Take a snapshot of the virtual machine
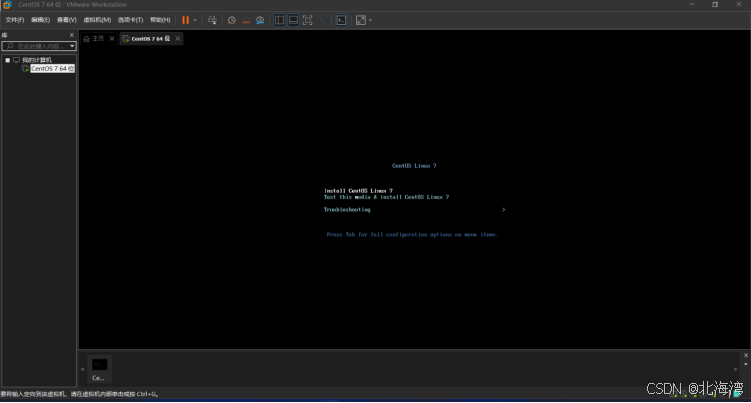Viewport: 751px width, 403px height. [x=232, y=20]
